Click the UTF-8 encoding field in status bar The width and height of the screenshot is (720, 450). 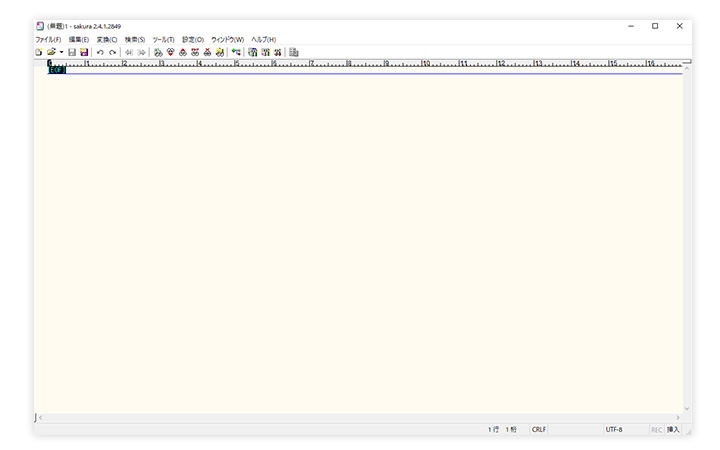point(614,429)
